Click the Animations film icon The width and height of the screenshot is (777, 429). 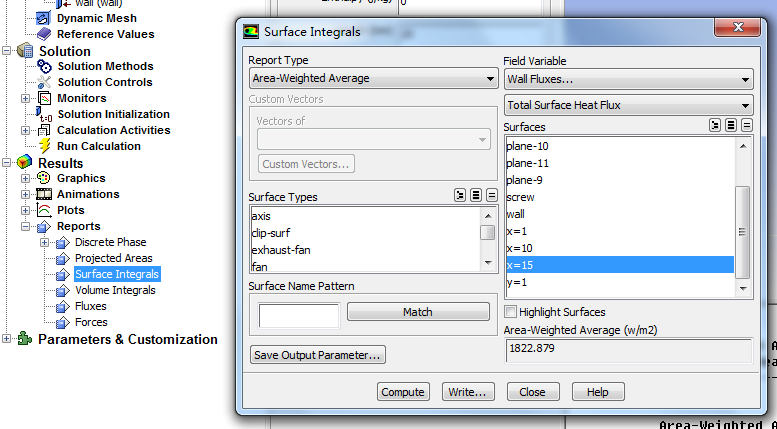coord(44,194)
